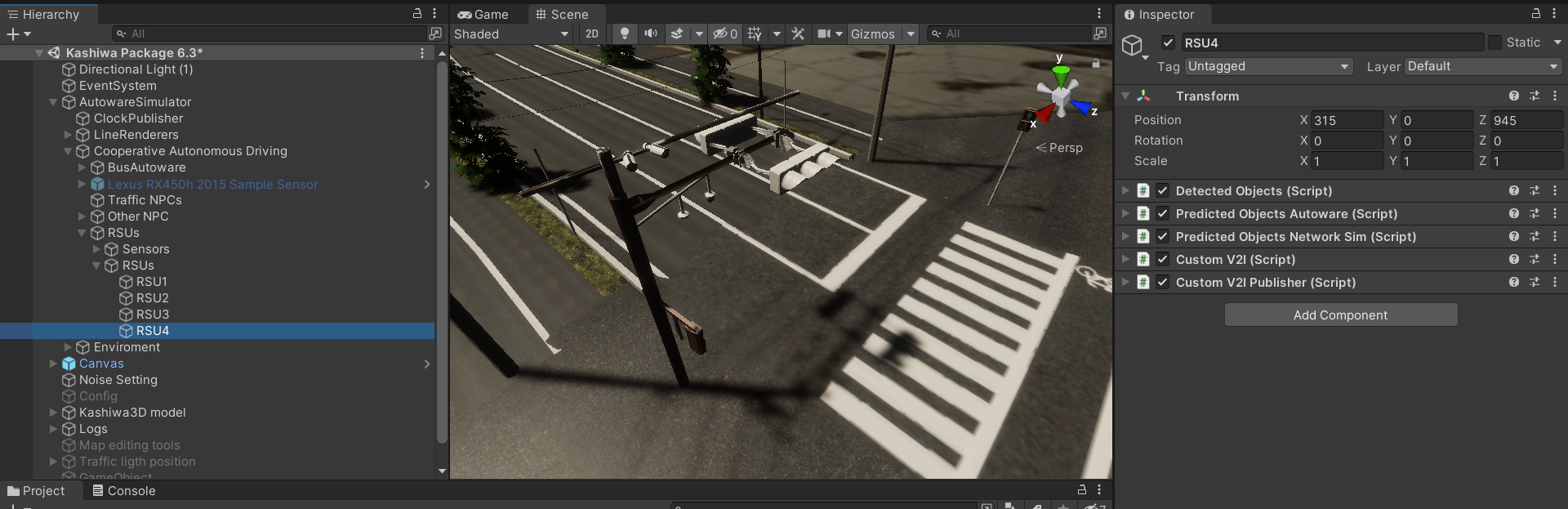Image resolution: width=1568 pixels, height=509 pixels.
Task: Click the Position X input field
Action: point(1347,120)
